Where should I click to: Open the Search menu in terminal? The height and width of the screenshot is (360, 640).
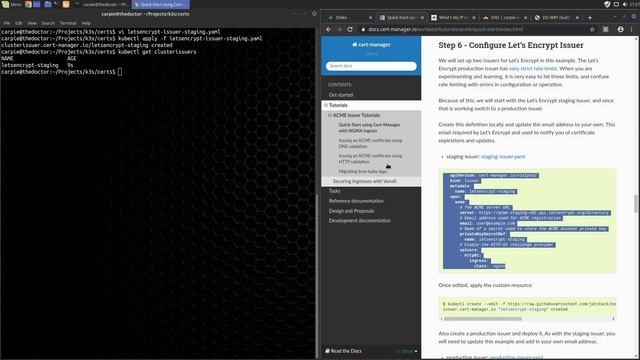(x=48, y=23)
